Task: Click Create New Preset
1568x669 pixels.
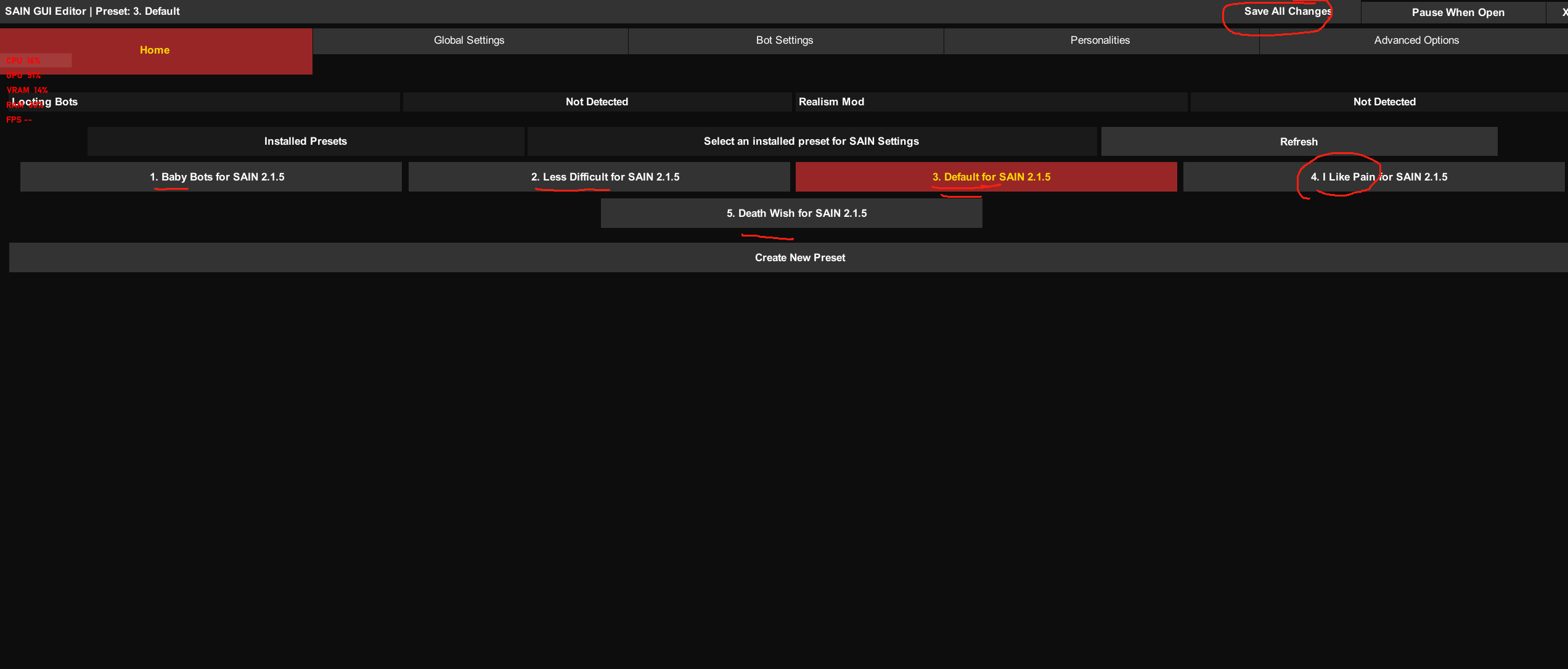Action: 788,258
